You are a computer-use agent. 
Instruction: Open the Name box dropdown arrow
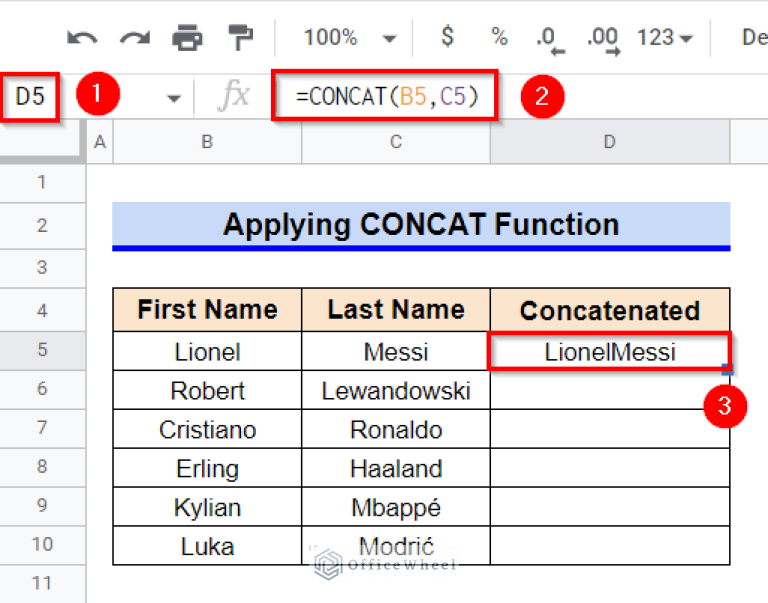[174, 97]
